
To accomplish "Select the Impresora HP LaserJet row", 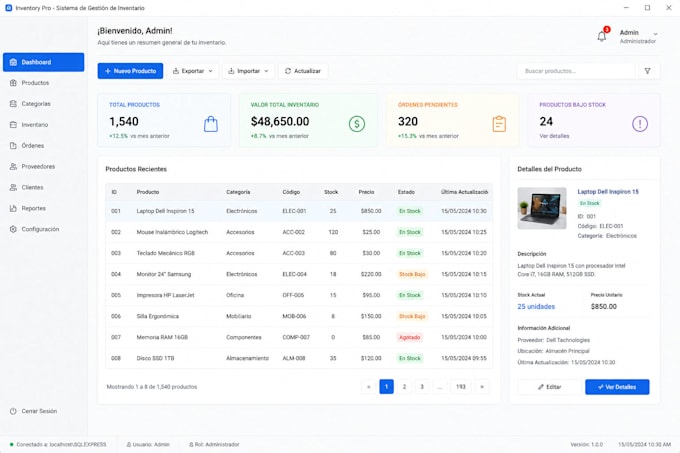I will point(299,295).
